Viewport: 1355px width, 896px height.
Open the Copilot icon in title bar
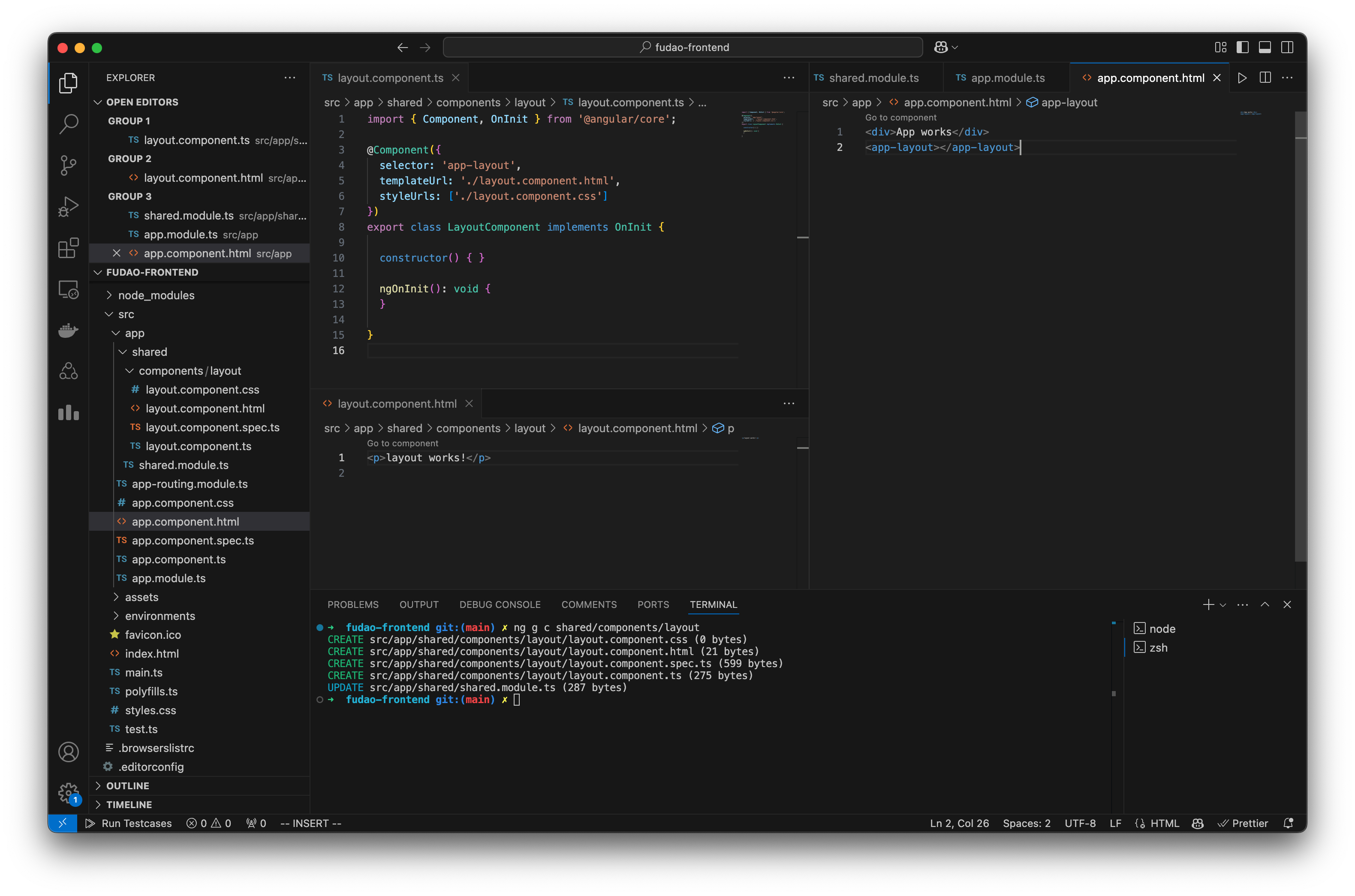[x=941, y=48]
